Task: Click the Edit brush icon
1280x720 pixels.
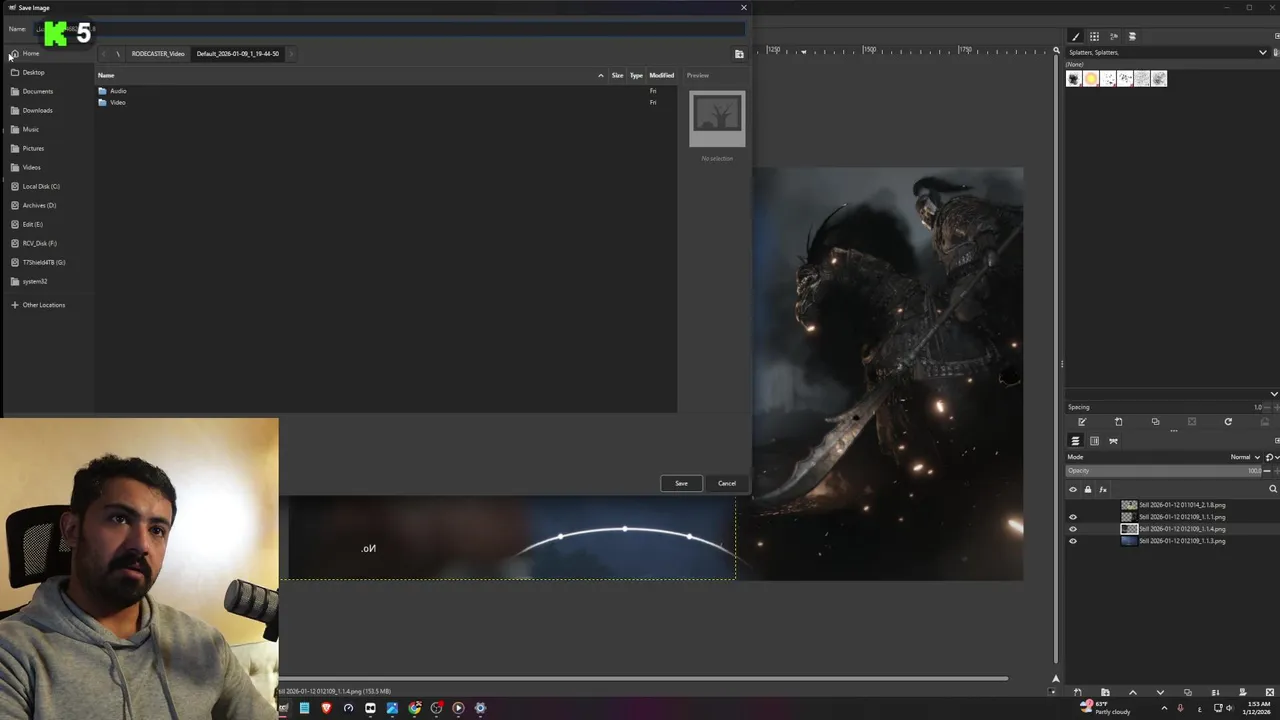Action: point(1082,422)
